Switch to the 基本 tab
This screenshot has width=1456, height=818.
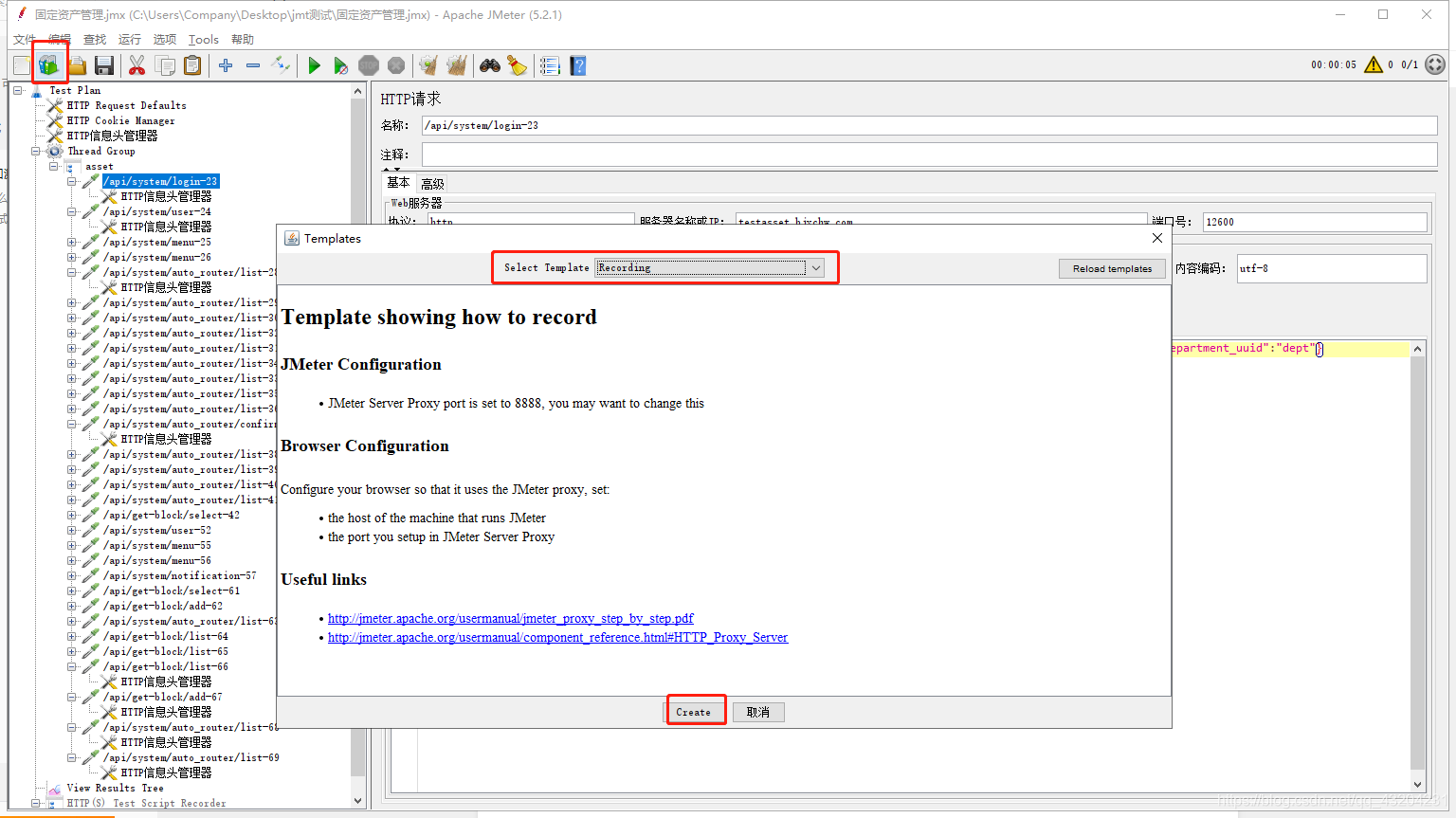(x=399, y=183)
